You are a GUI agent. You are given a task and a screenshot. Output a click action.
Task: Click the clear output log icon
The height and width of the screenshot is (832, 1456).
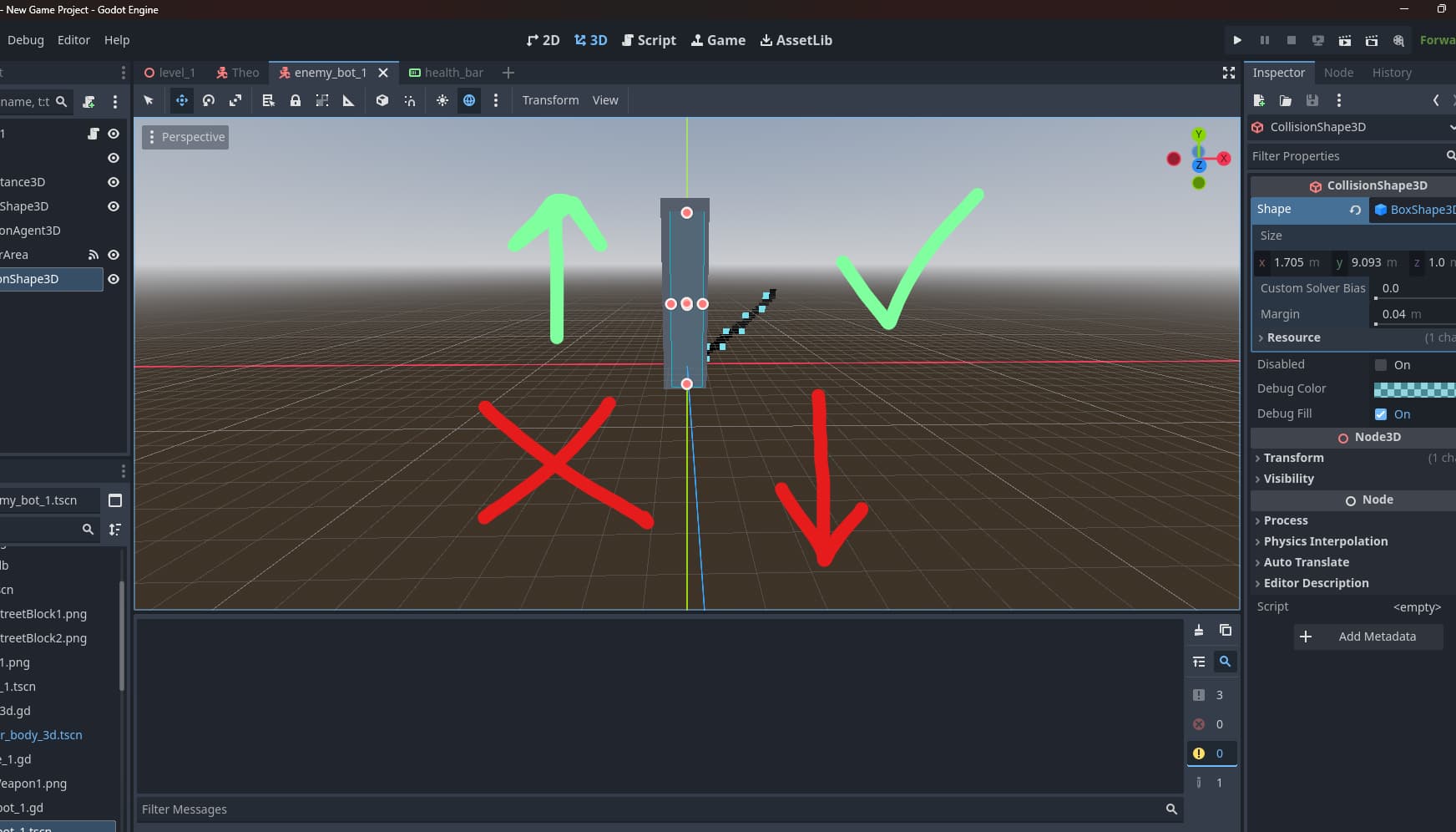coord(1198,631)
